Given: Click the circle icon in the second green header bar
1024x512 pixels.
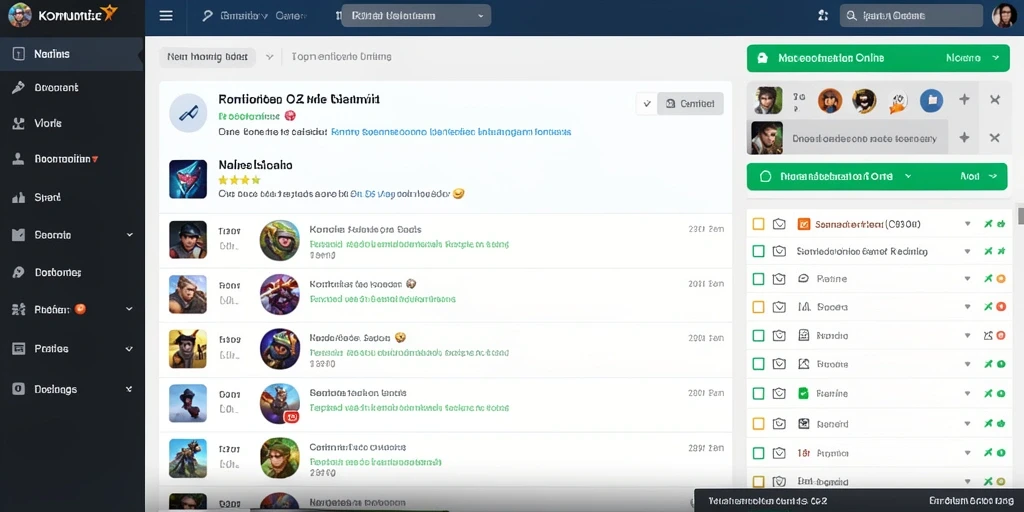Looking at the screenshot, I should [767, 176].
